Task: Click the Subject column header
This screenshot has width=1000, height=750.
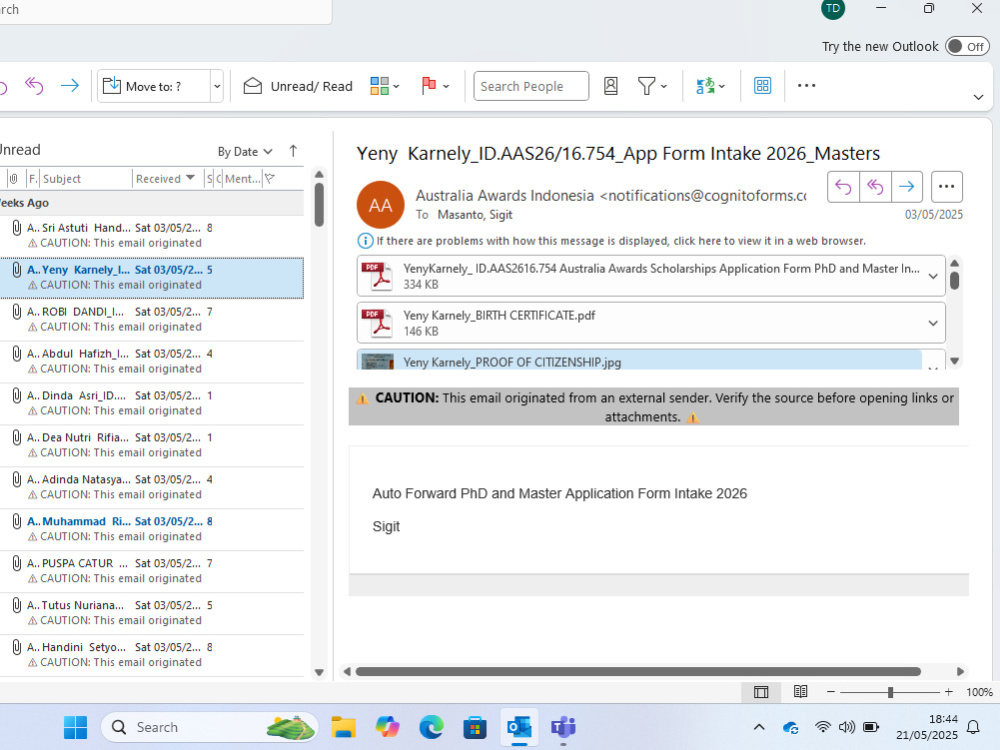Action: (85, 179)
